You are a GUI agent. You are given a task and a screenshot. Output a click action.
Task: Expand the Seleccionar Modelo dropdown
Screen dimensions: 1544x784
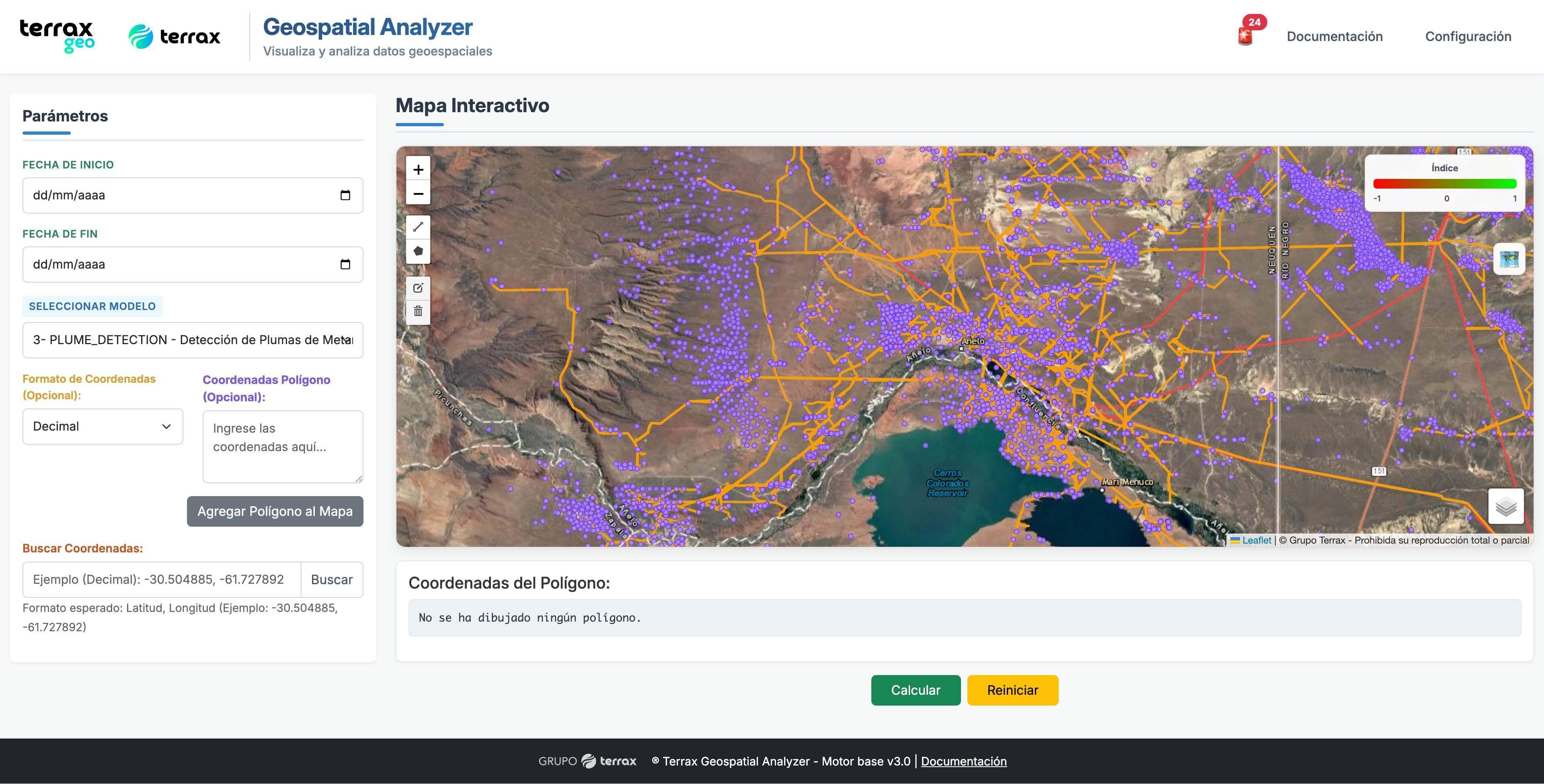[193, 340]
